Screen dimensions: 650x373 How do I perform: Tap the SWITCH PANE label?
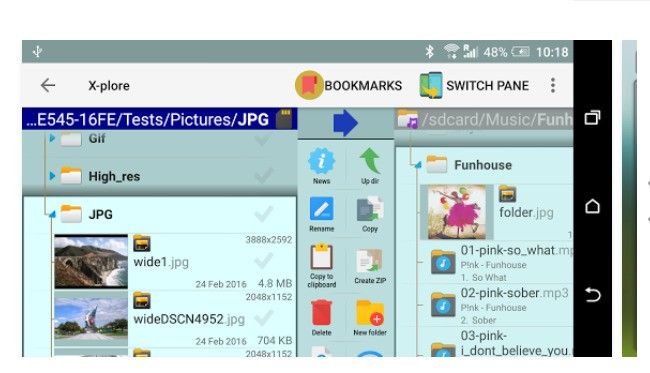pos(488,86)
